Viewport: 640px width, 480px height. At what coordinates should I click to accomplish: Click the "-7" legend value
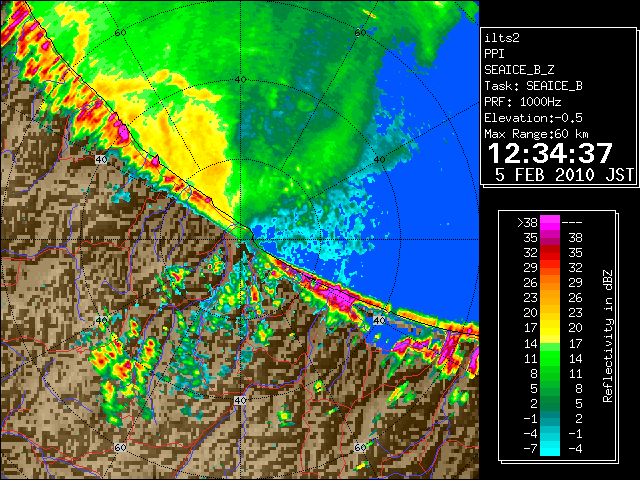click(x=530, y=449)
